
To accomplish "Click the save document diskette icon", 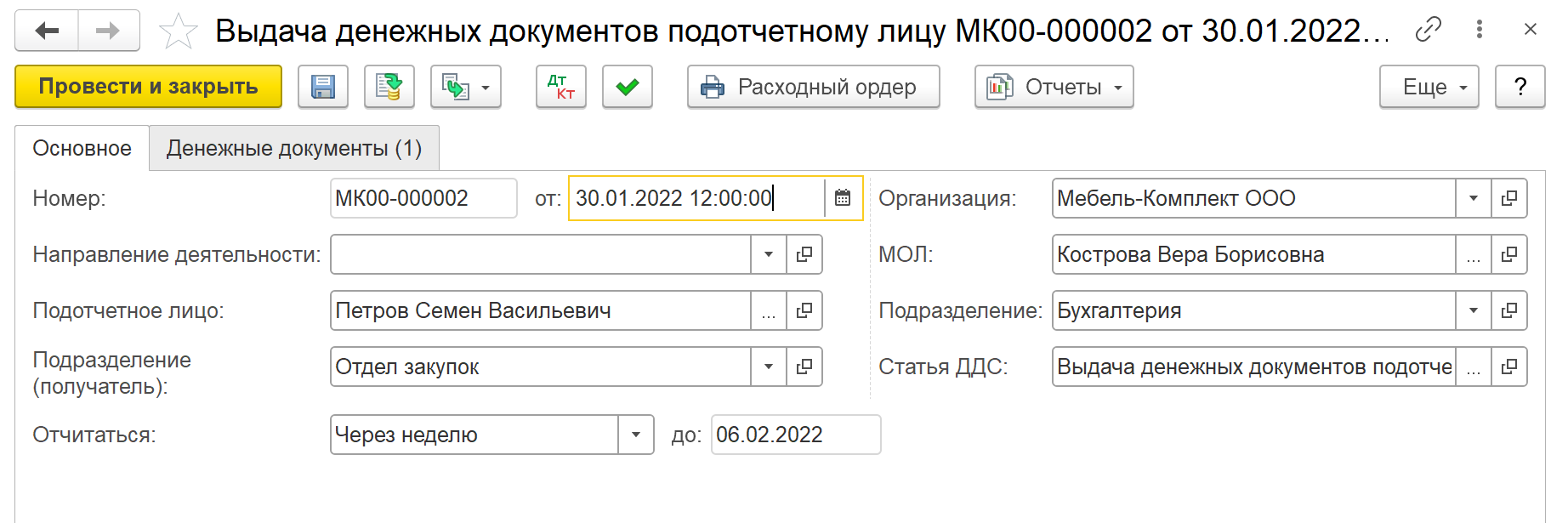I will pyautogui.click(x=323, y=87).
